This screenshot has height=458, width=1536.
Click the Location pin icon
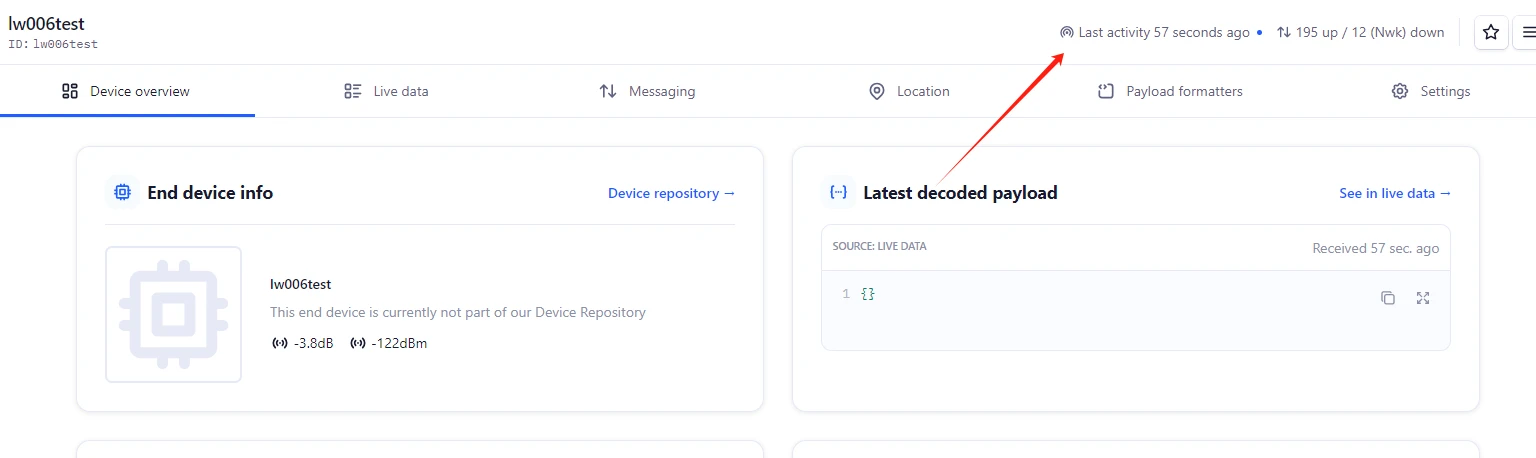tap(877, 91)
